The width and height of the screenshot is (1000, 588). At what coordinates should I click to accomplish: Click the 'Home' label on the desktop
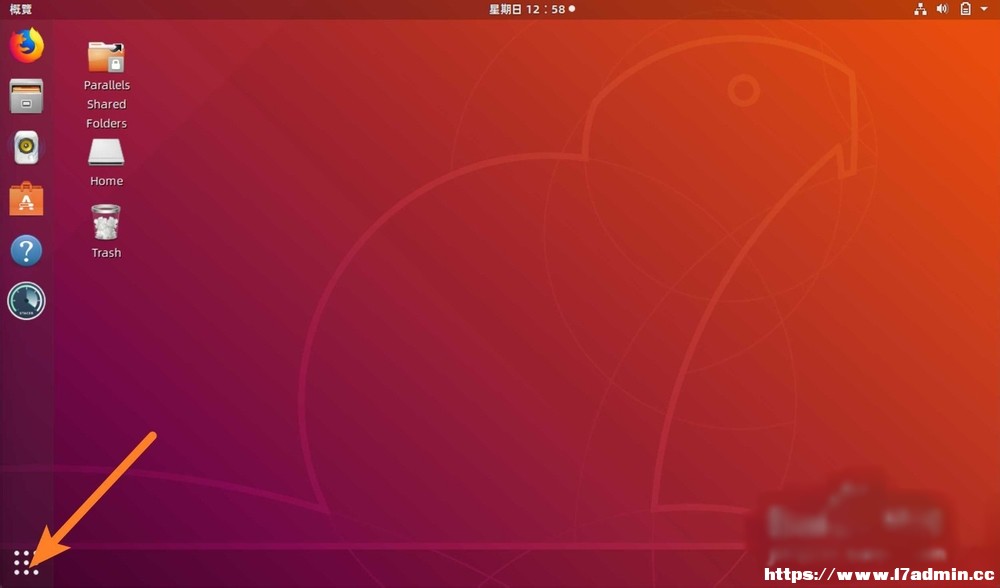click(107, 180)
